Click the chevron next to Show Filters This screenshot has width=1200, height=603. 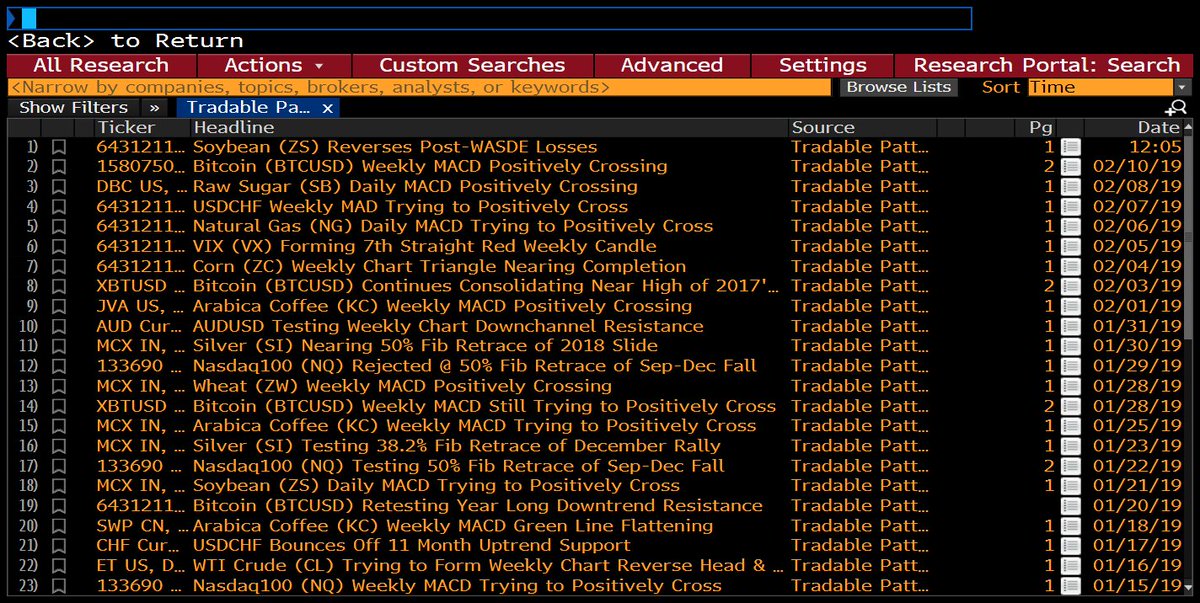coord(153,107)
